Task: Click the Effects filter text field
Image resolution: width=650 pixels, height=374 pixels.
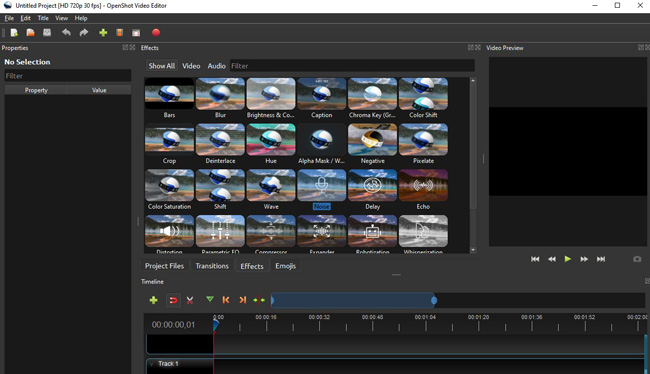Action: 352,66
